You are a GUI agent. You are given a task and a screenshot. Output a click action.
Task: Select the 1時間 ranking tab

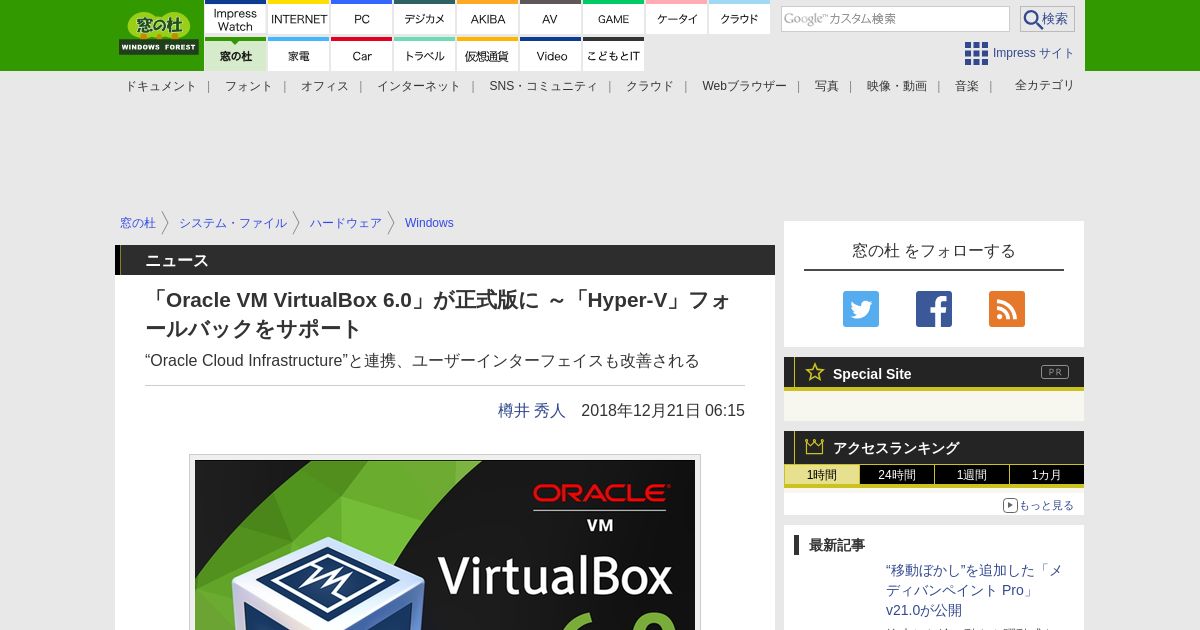tap(822, 475)
